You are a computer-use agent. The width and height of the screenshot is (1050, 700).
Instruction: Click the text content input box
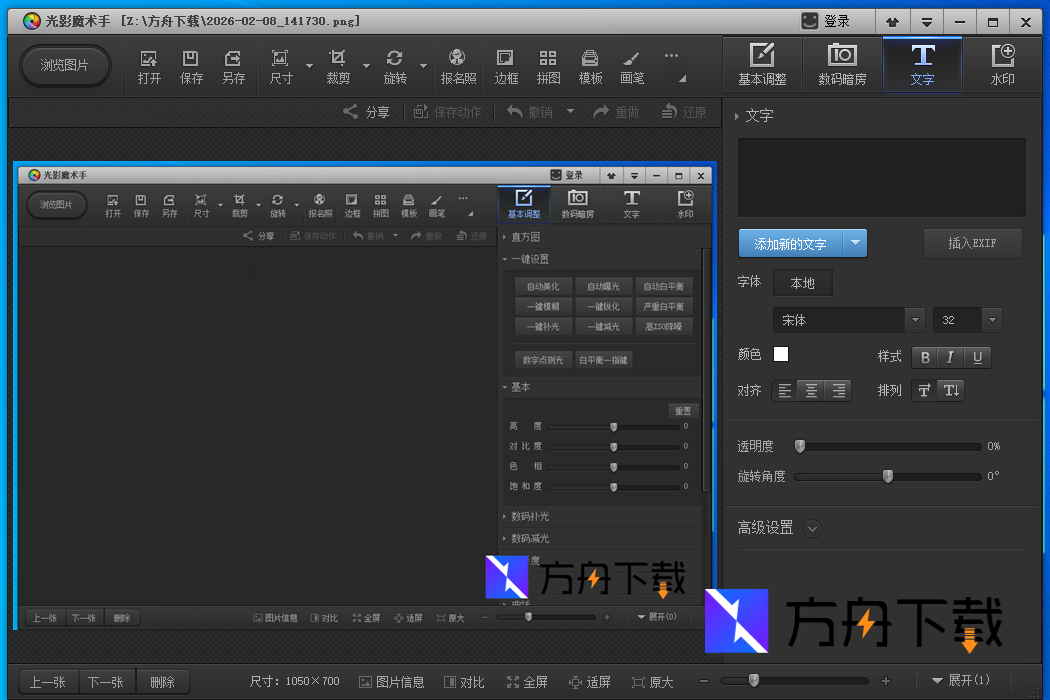[881, 177]
